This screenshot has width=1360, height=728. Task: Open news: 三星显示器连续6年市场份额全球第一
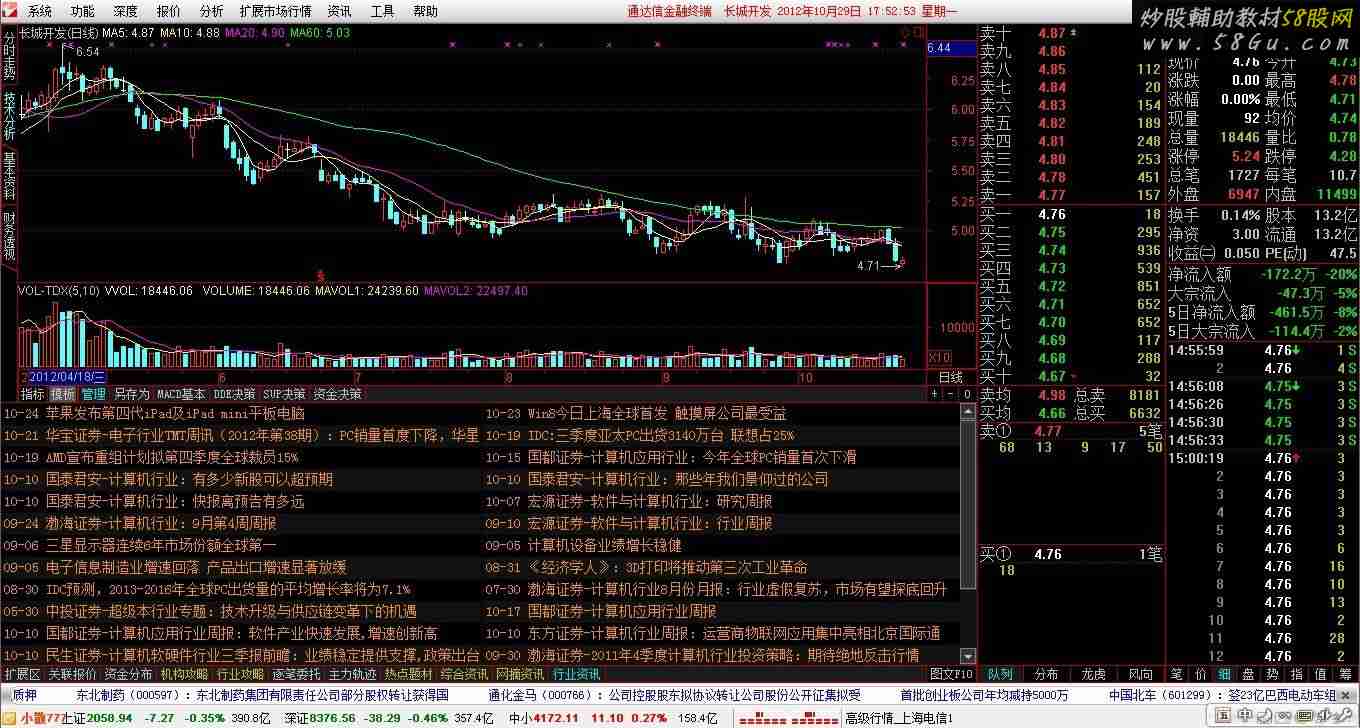point(161,545)
